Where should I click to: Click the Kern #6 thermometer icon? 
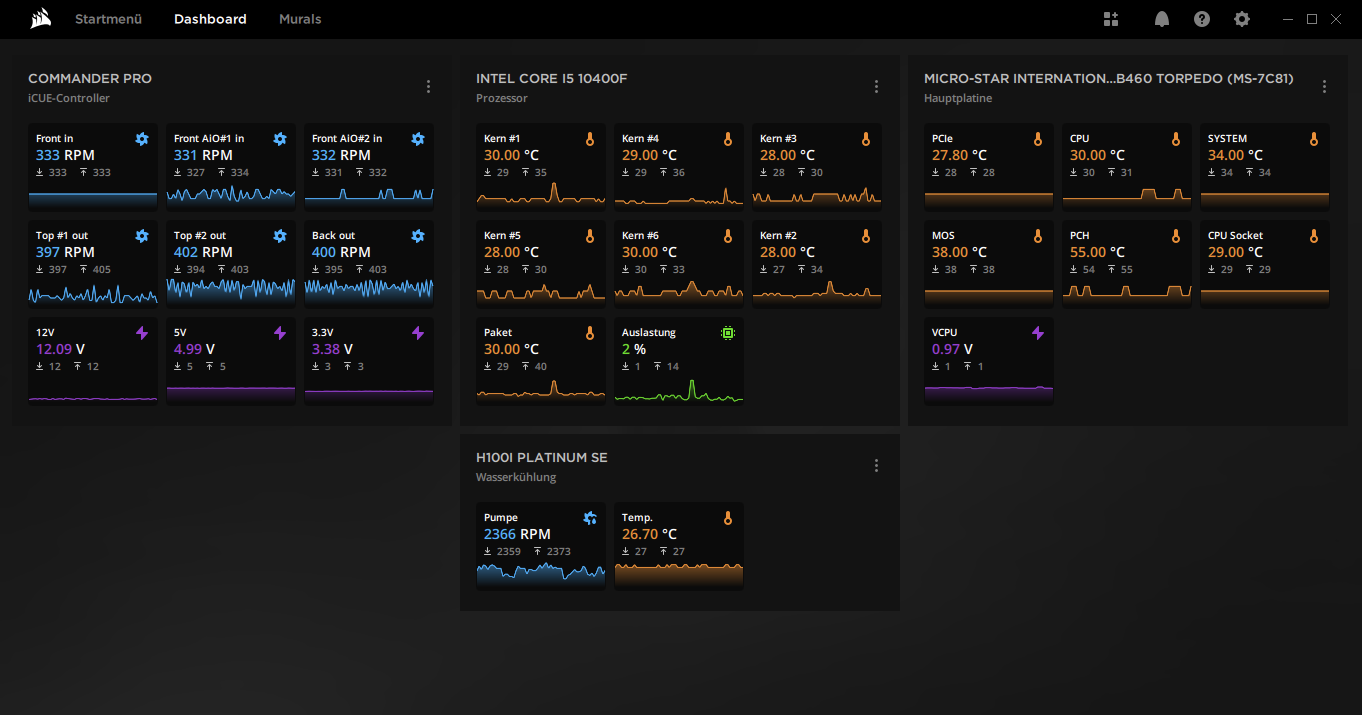click(728, 236)
